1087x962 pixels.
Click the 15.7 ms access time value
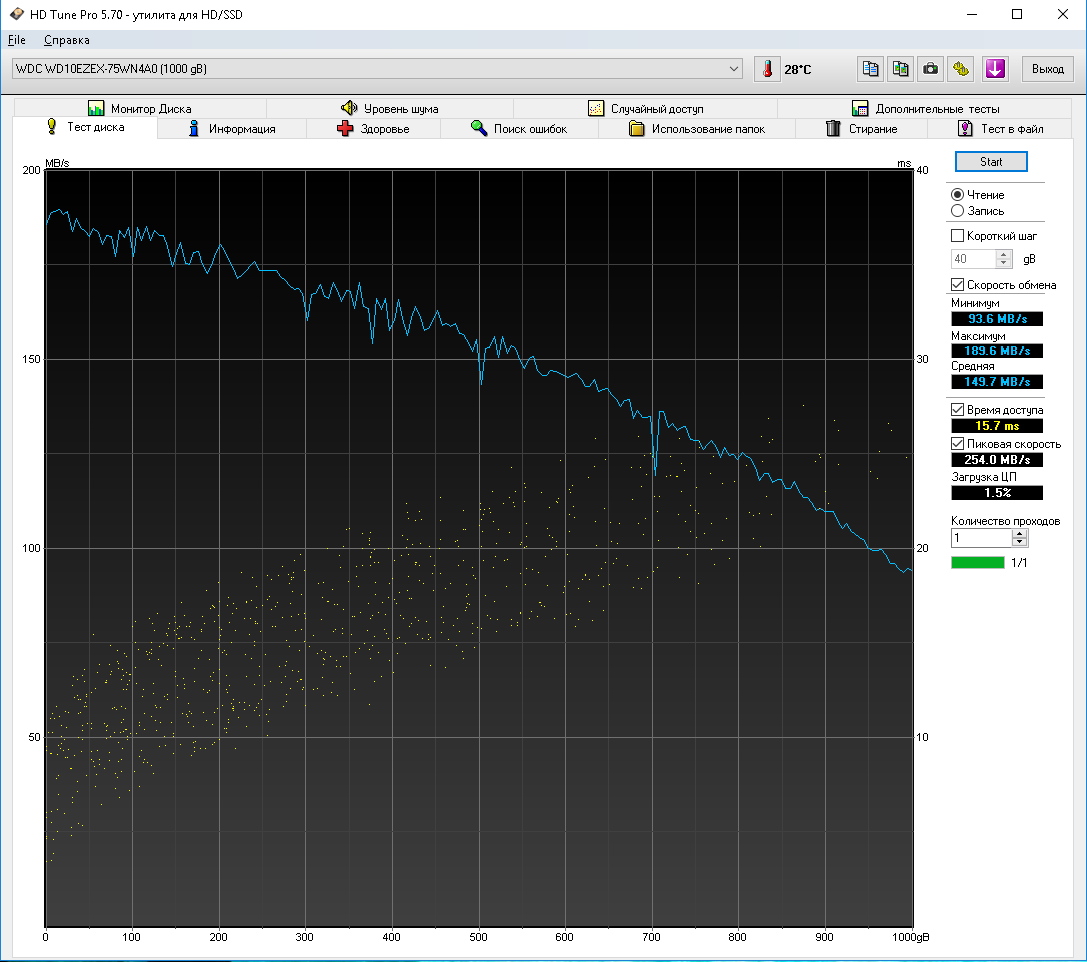pos(997,426)
